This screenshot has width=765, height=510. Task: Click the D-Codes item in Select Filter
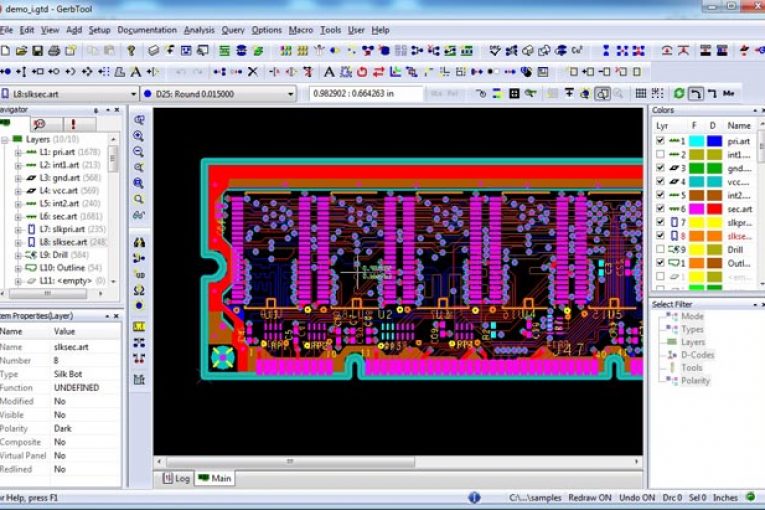697,355
